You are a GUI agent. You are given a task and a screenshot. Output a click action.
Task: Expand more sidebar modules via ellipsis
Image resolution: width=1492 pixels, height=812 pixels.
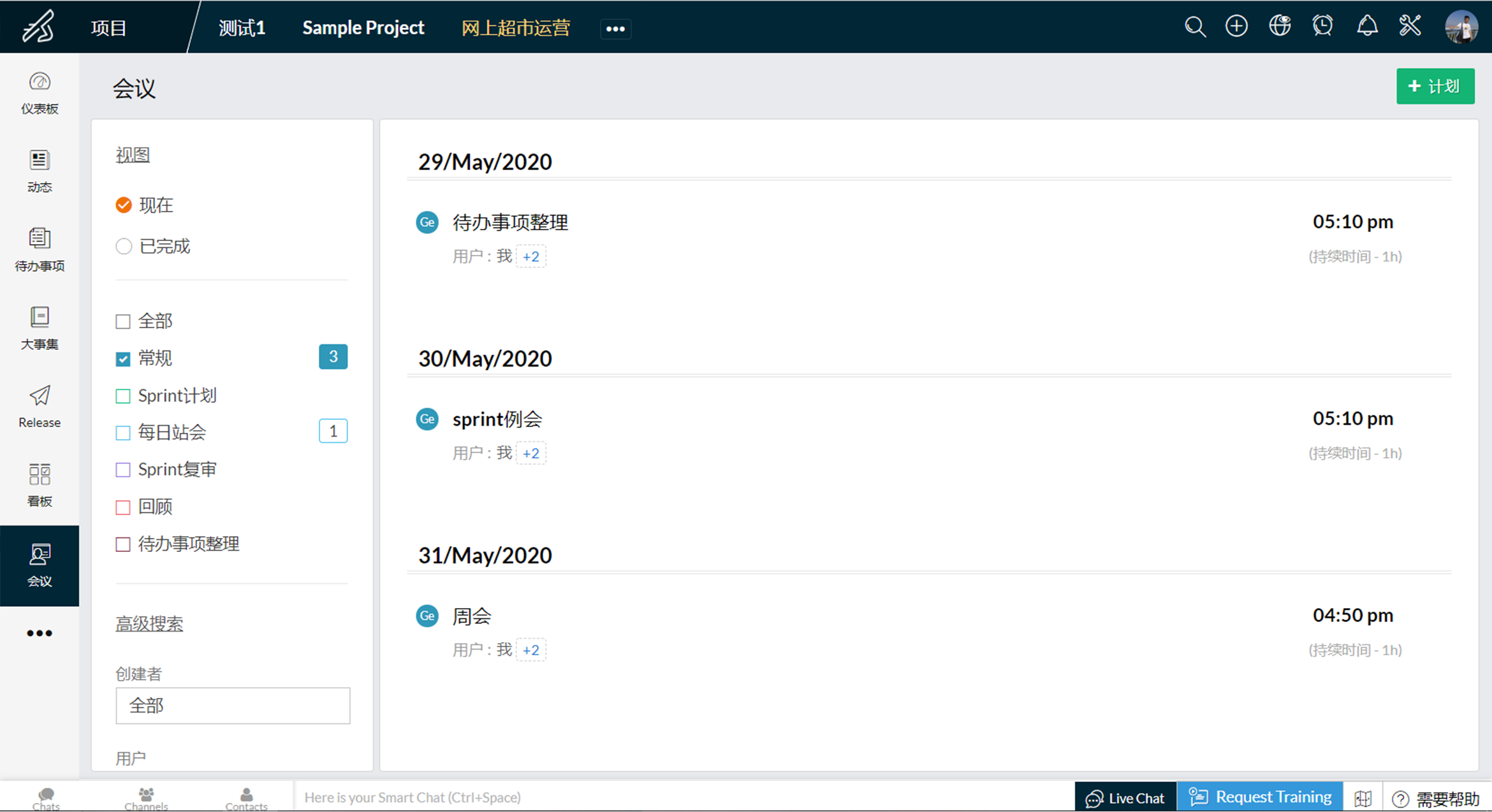click(x=40, y=633)
